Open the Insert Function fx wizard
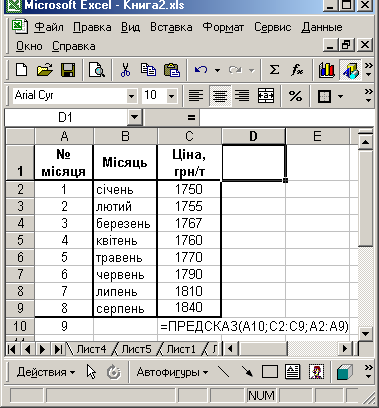Image resolution: width=379 pixels, height=408 pixels. [x=297, y=70]
